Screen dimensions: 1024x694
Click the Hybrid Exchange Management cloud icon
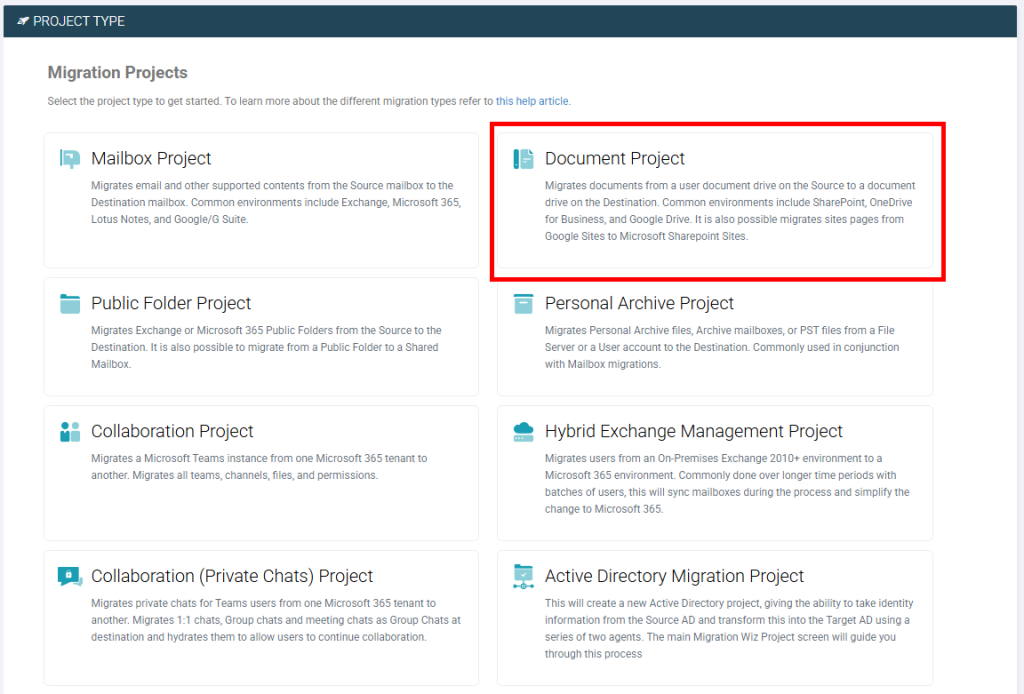[523, 432]
